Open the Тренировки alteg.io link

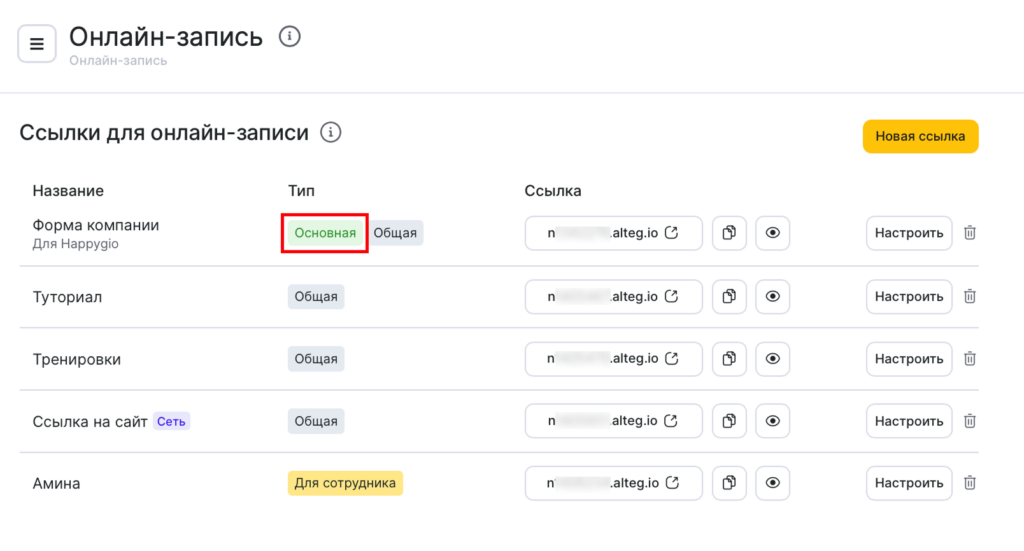coord(613,358)
